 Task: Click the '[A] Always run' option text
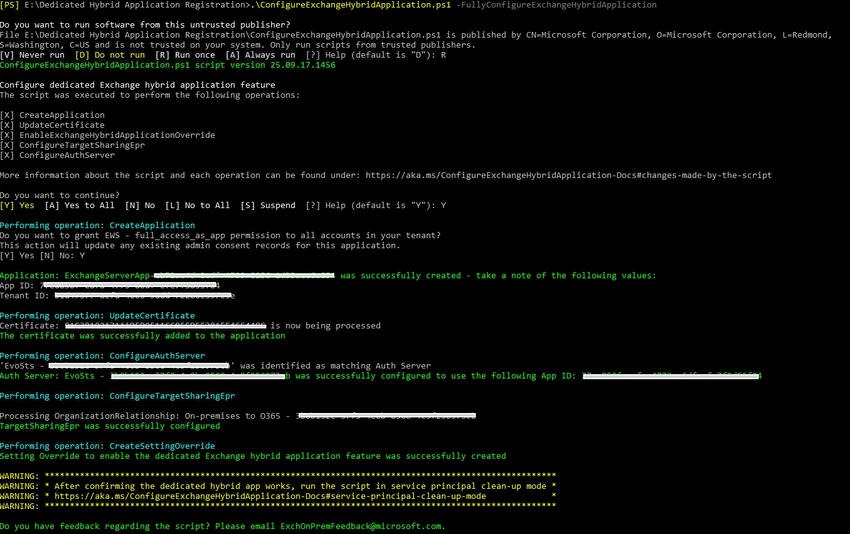260,55
